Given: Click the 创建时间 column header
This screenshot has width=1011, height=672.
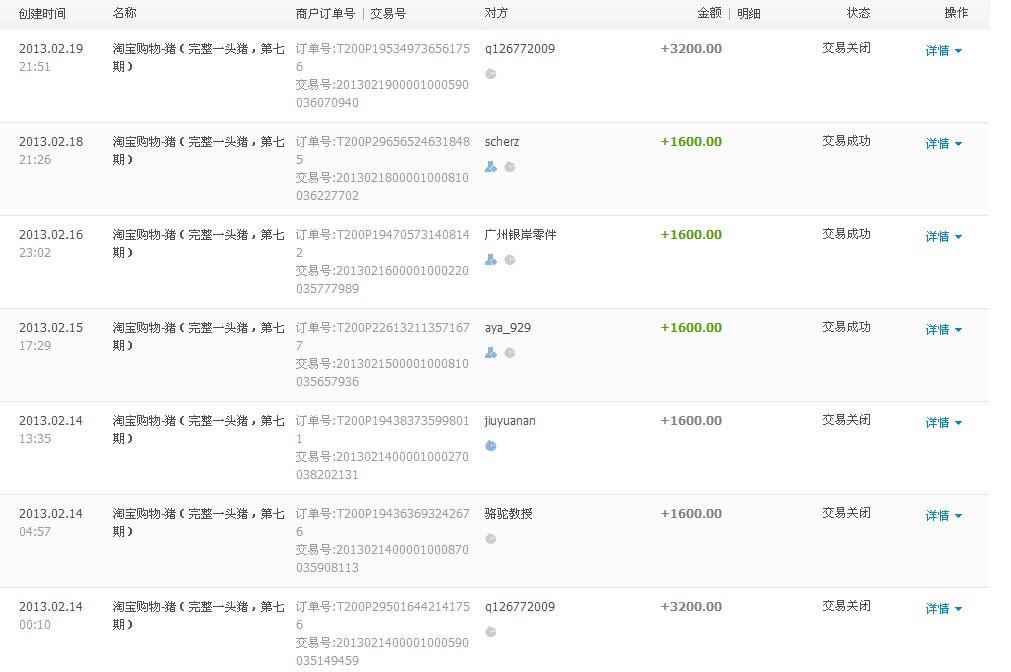Looking at the screenshot, I should tap(42, 14).
